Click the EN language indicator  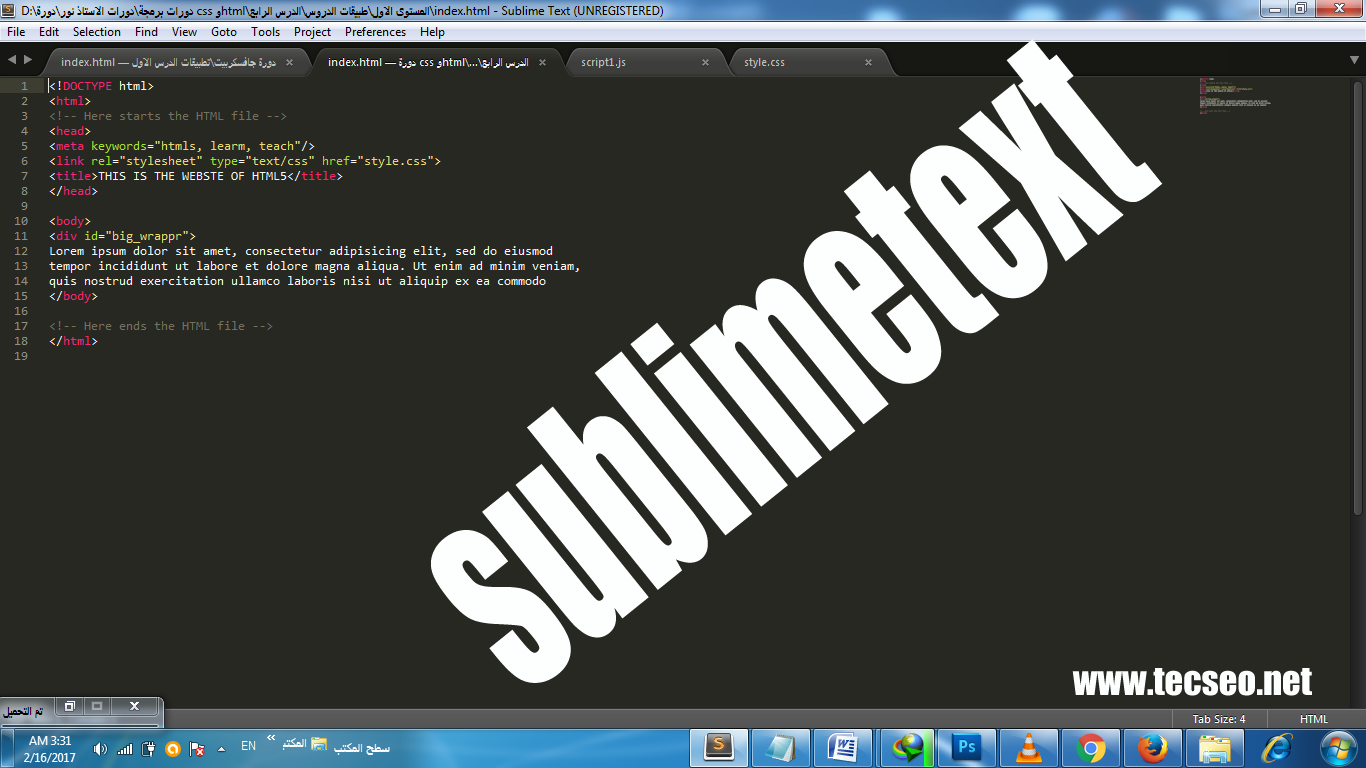[248, 746]
